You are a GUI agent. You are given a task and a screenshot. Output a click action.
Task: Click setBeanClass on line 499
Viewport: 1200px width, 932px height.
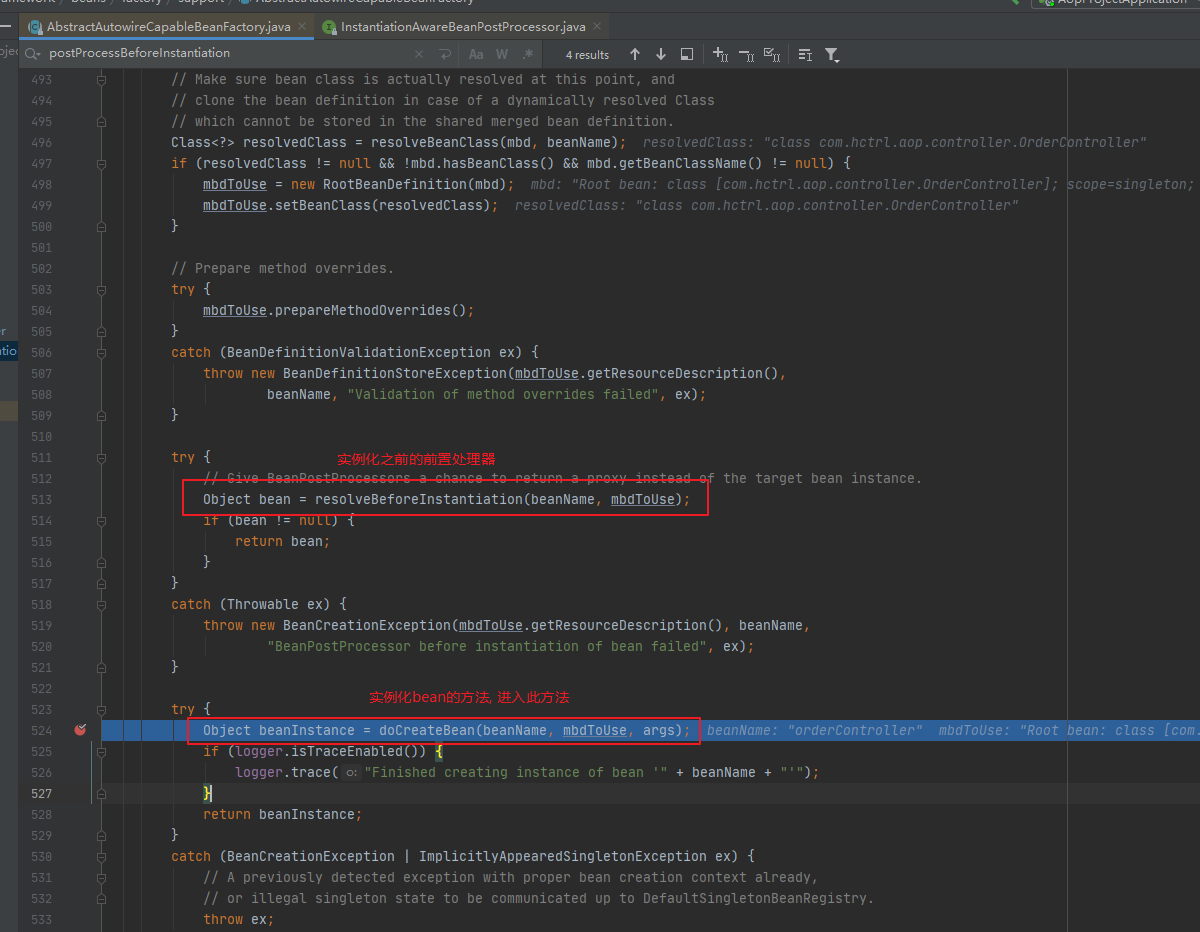coord(323,205)
